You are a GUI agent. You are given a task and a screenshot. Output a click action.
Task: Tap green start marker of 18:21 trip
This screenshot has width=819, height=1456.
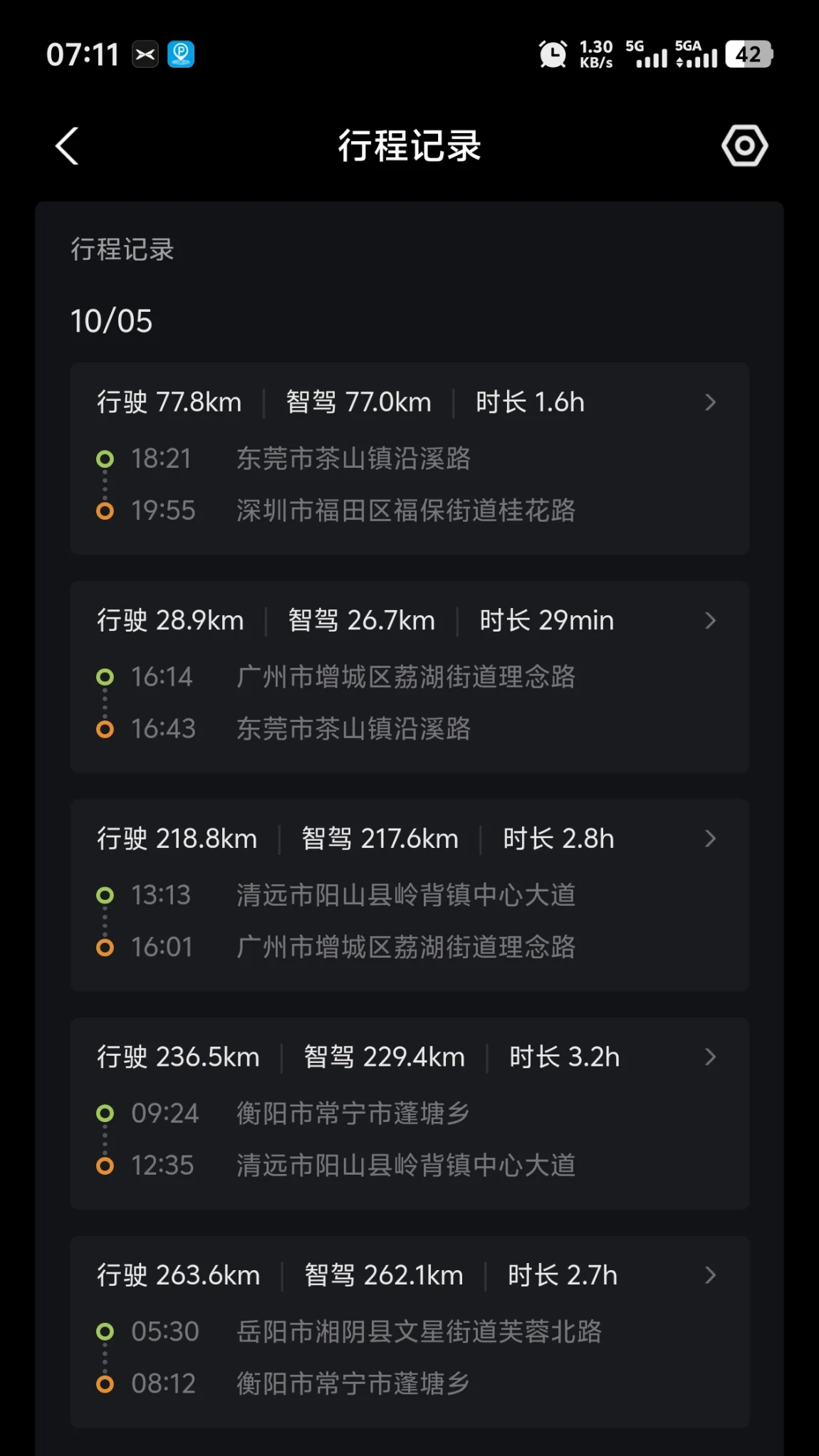pyautogui.click(x=105, y=459)
